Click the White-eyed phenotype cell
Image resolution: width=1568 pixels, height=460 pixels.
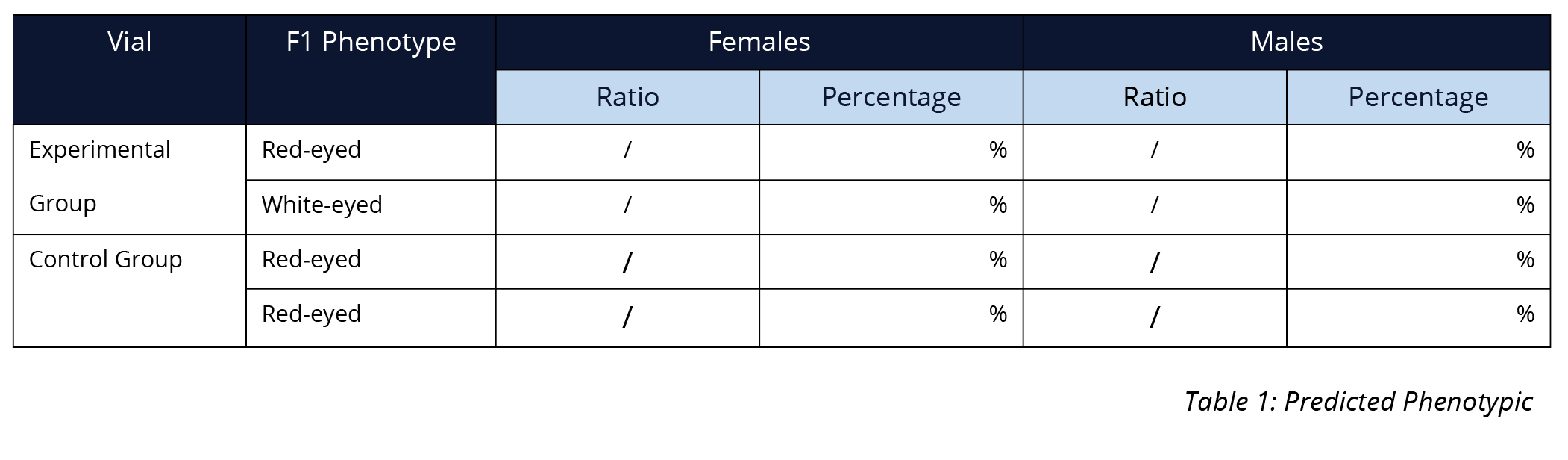coord(371,207)
